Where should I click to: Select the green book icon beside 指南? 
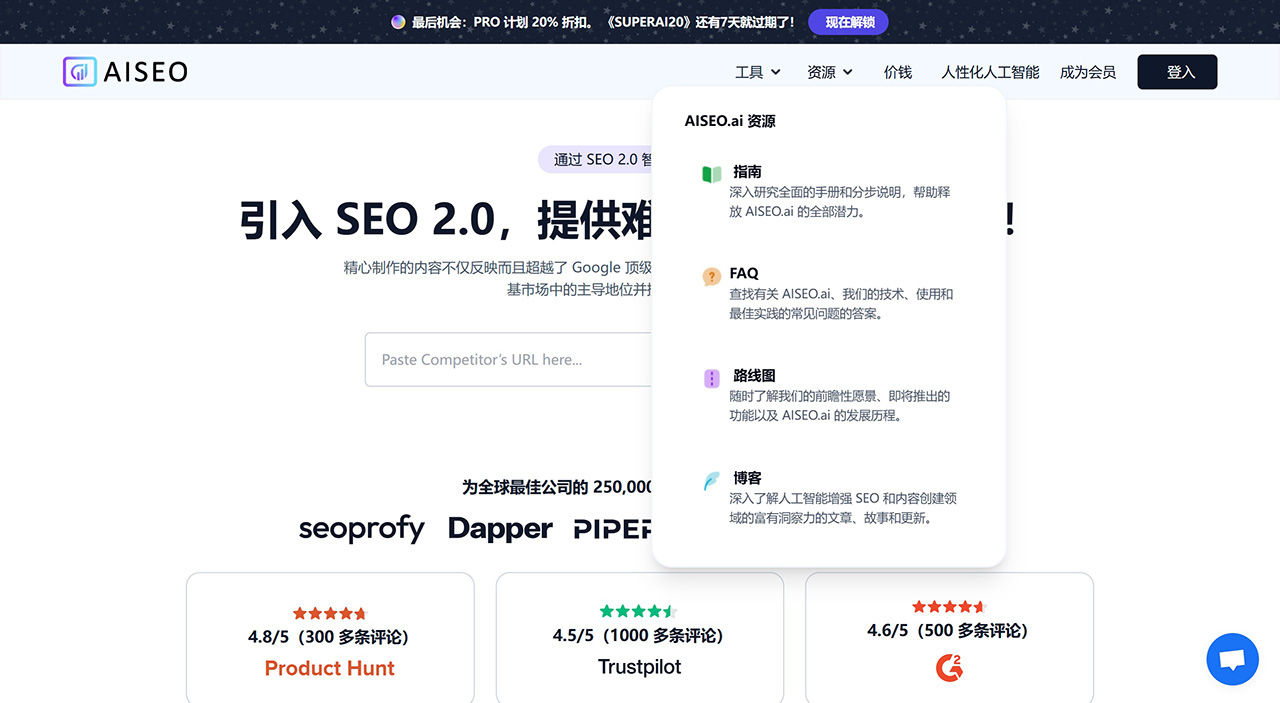click(711, 172)
